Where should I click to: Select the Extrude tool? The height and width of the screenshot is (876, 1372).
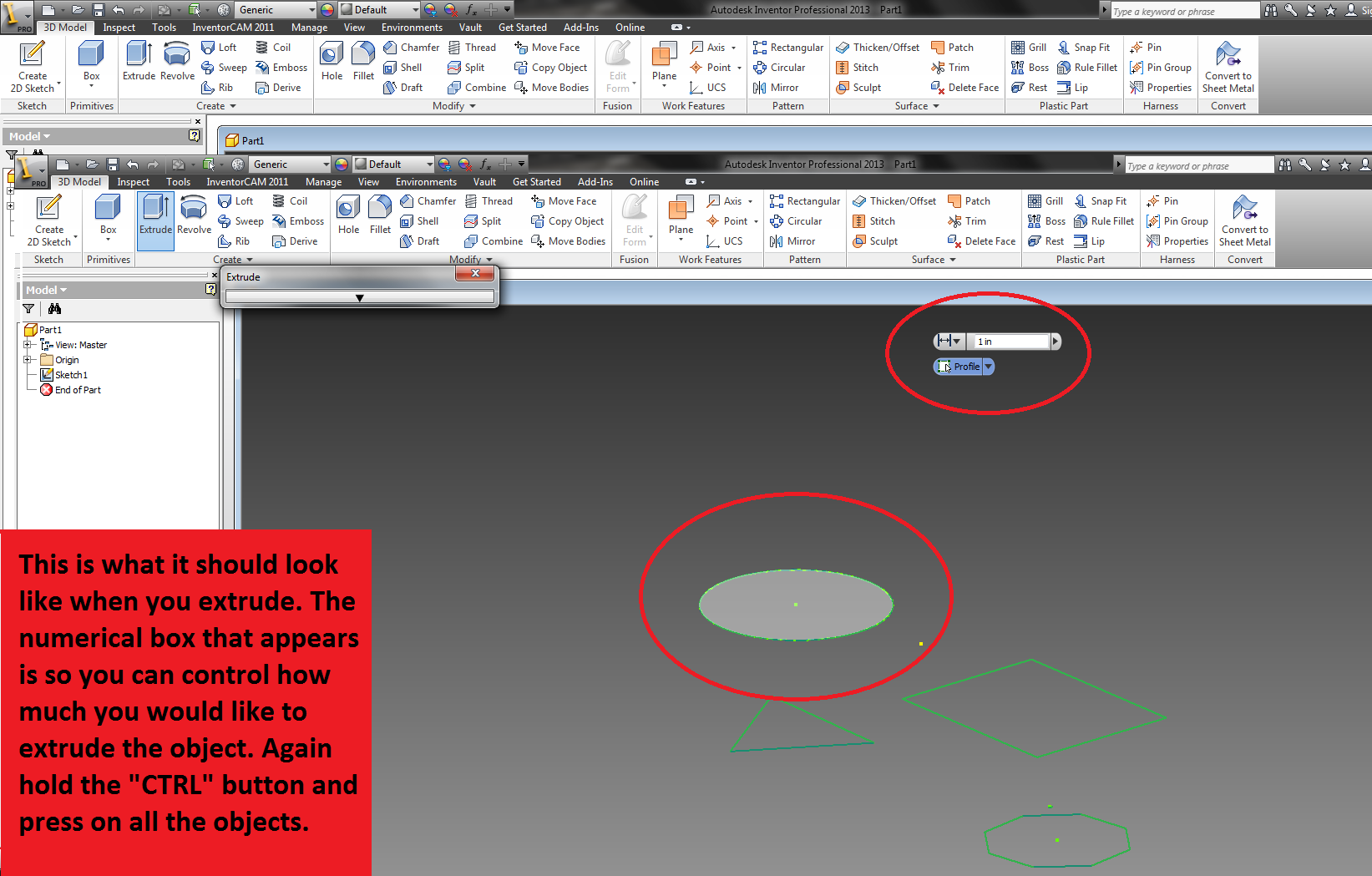(x=155, y=217)
